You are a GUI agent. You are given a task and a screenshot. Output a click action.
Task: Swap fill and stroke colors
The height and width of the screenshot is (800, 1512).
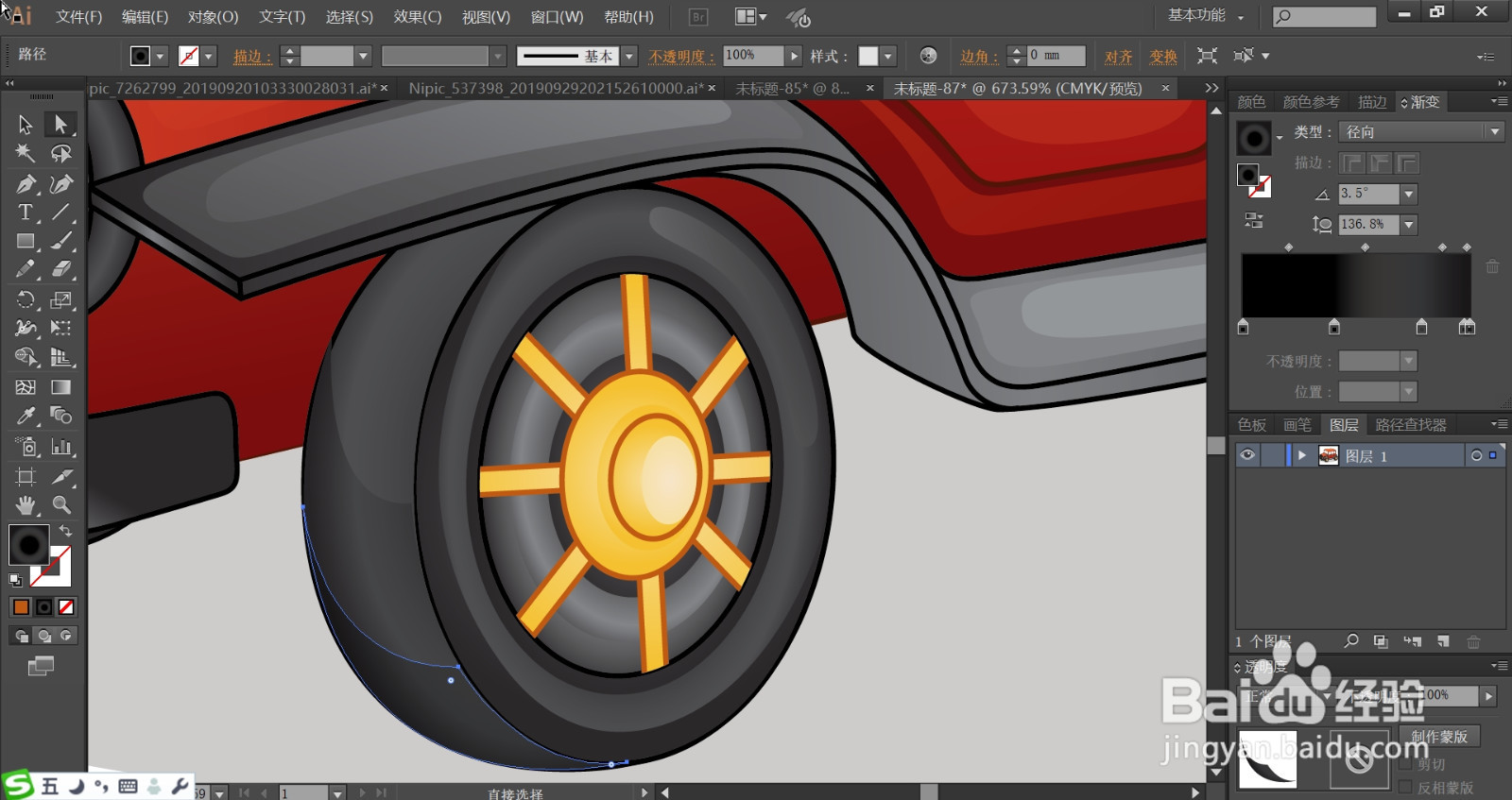(65, 532)
